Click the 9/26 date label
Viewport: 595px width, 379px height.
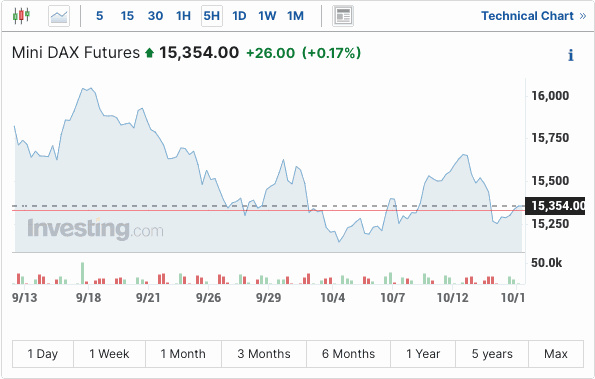(208, 297)
